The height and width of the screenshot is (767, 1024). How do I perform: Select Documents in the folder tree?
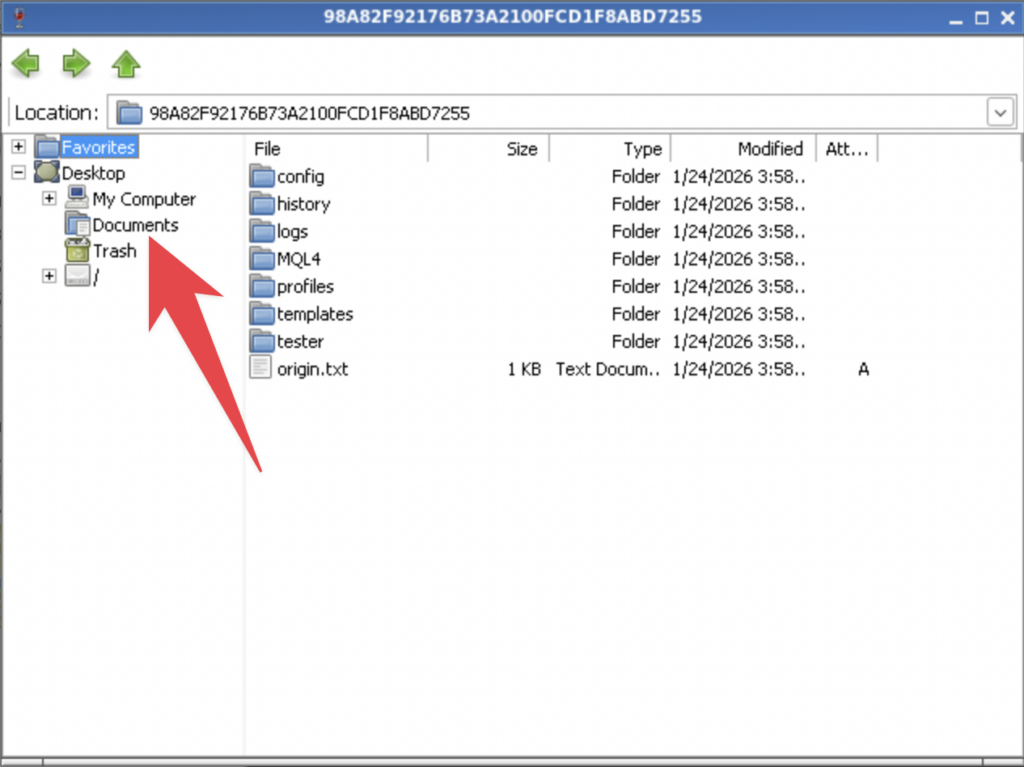click(135, 225)
